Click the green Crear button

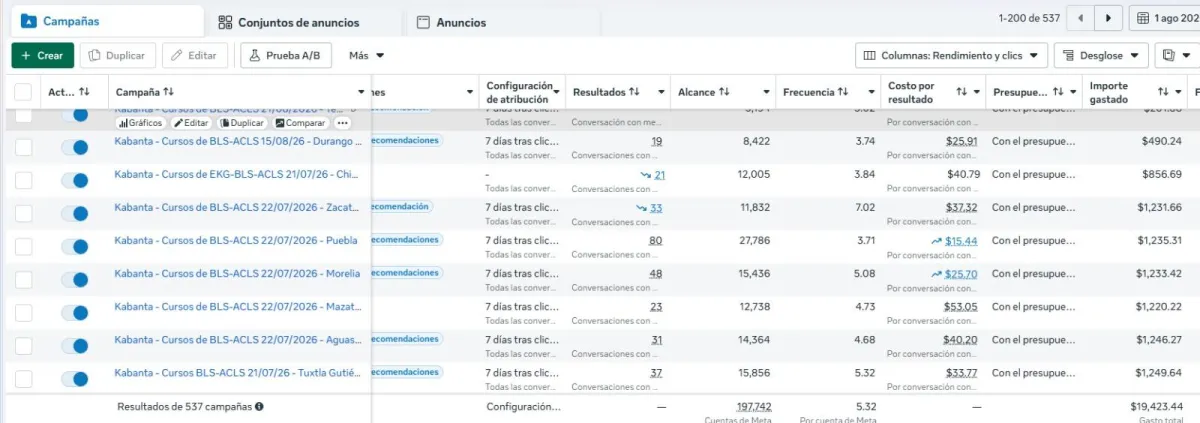click(x=43, y=56)
